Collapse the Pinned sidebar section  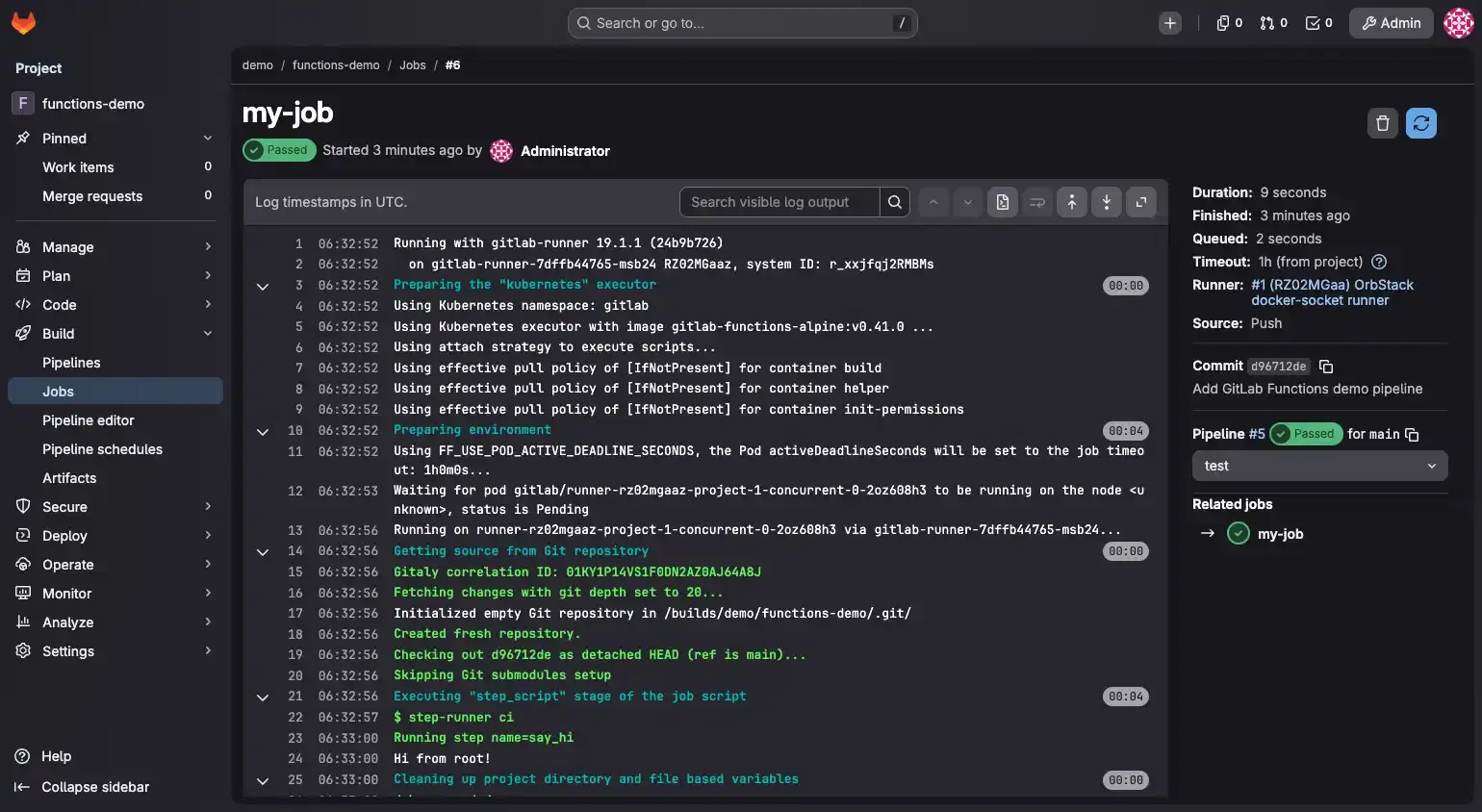click(115, 139)
